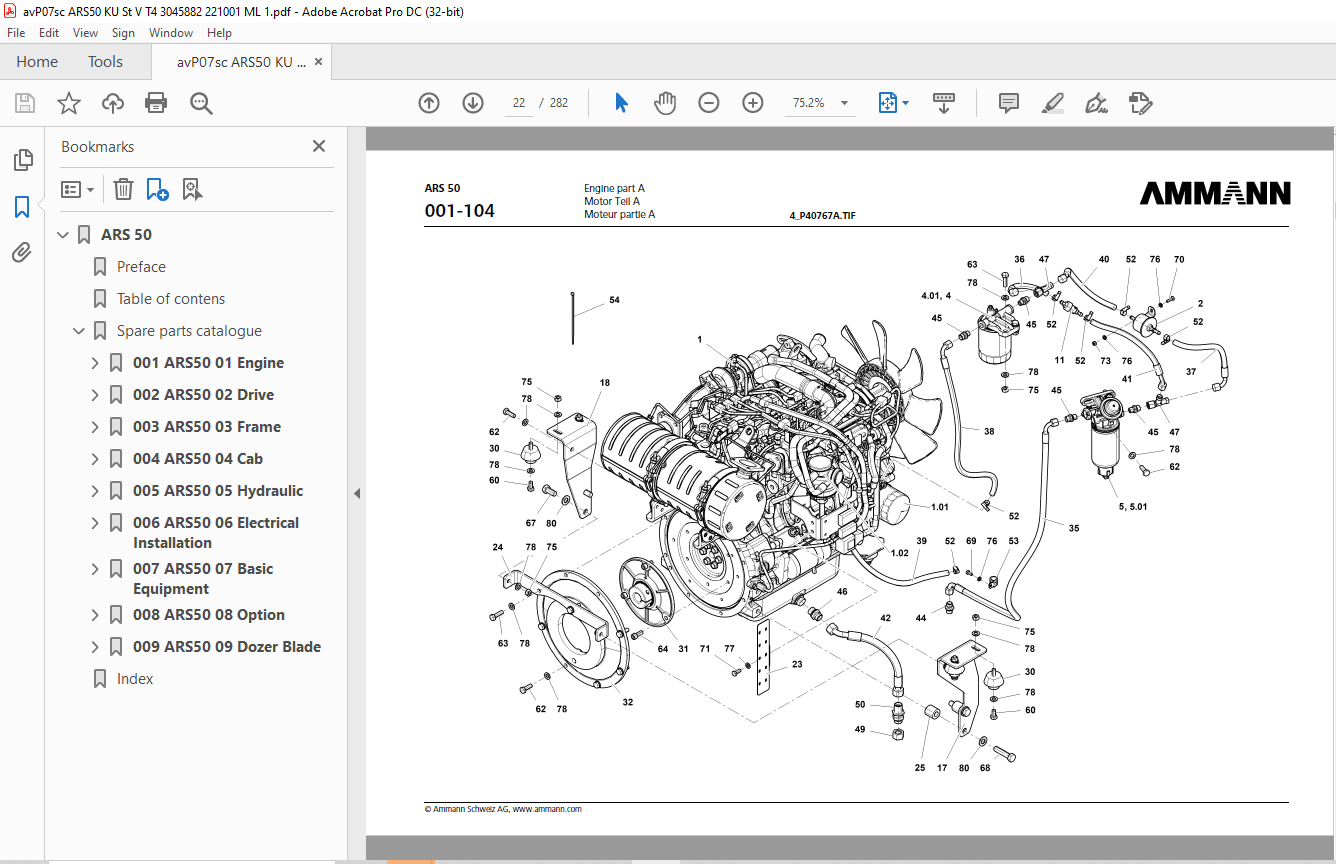Select the Spare parts catalogue bookmark label
Screen dimensions: 1336x864
(x=189, y=331)
